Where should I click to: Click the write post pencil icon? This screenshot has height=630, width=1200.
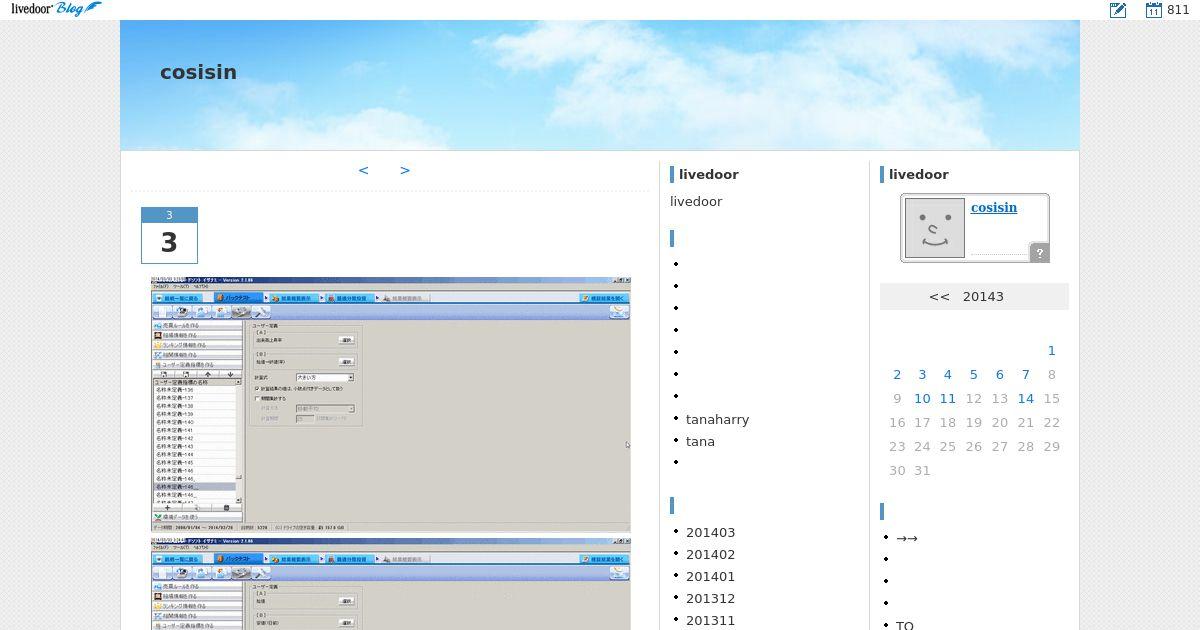[1118, 10]
